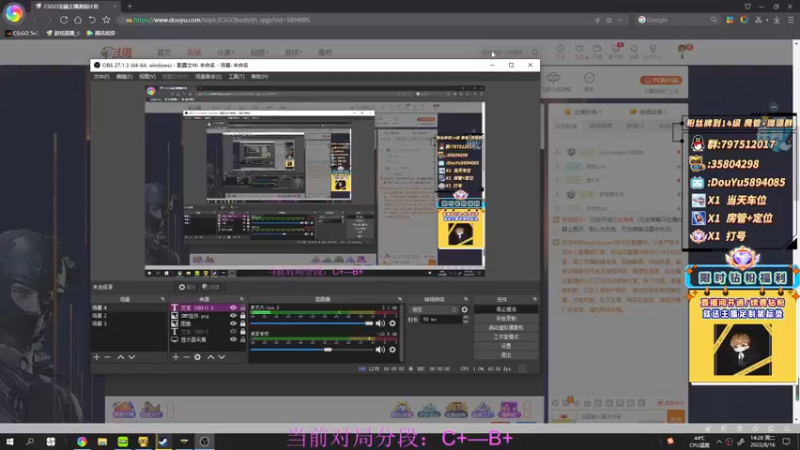
Task: Click the start recording button in OBS Controls
Action: pyautogui.click(x=506, y=318)
